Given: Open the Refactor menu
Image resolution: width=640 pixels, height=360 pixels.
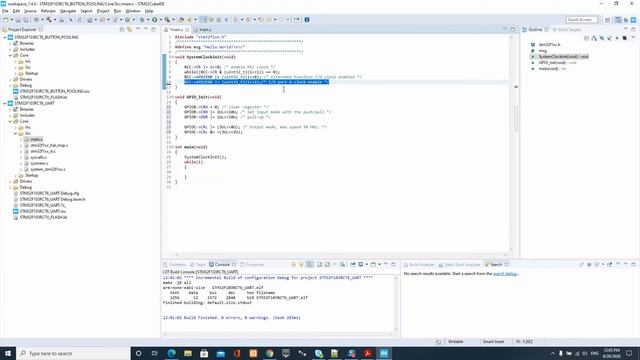Looking at the screenshot, I should point(48,11).
